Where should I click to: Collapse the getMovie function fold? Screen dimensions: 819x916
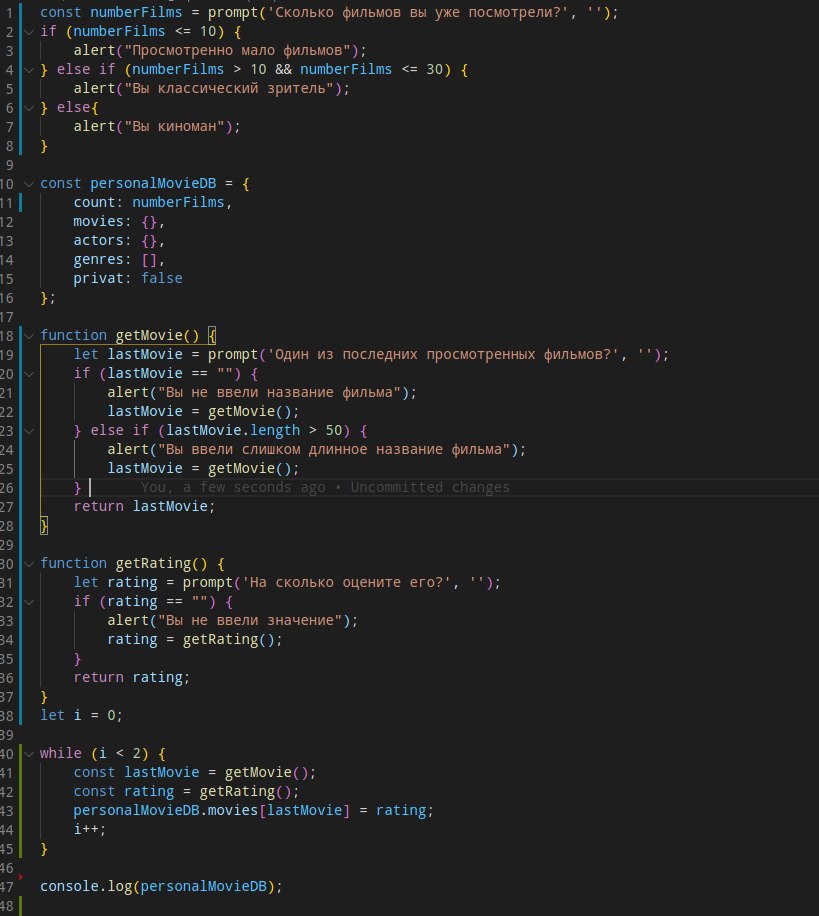click(29, 336)
